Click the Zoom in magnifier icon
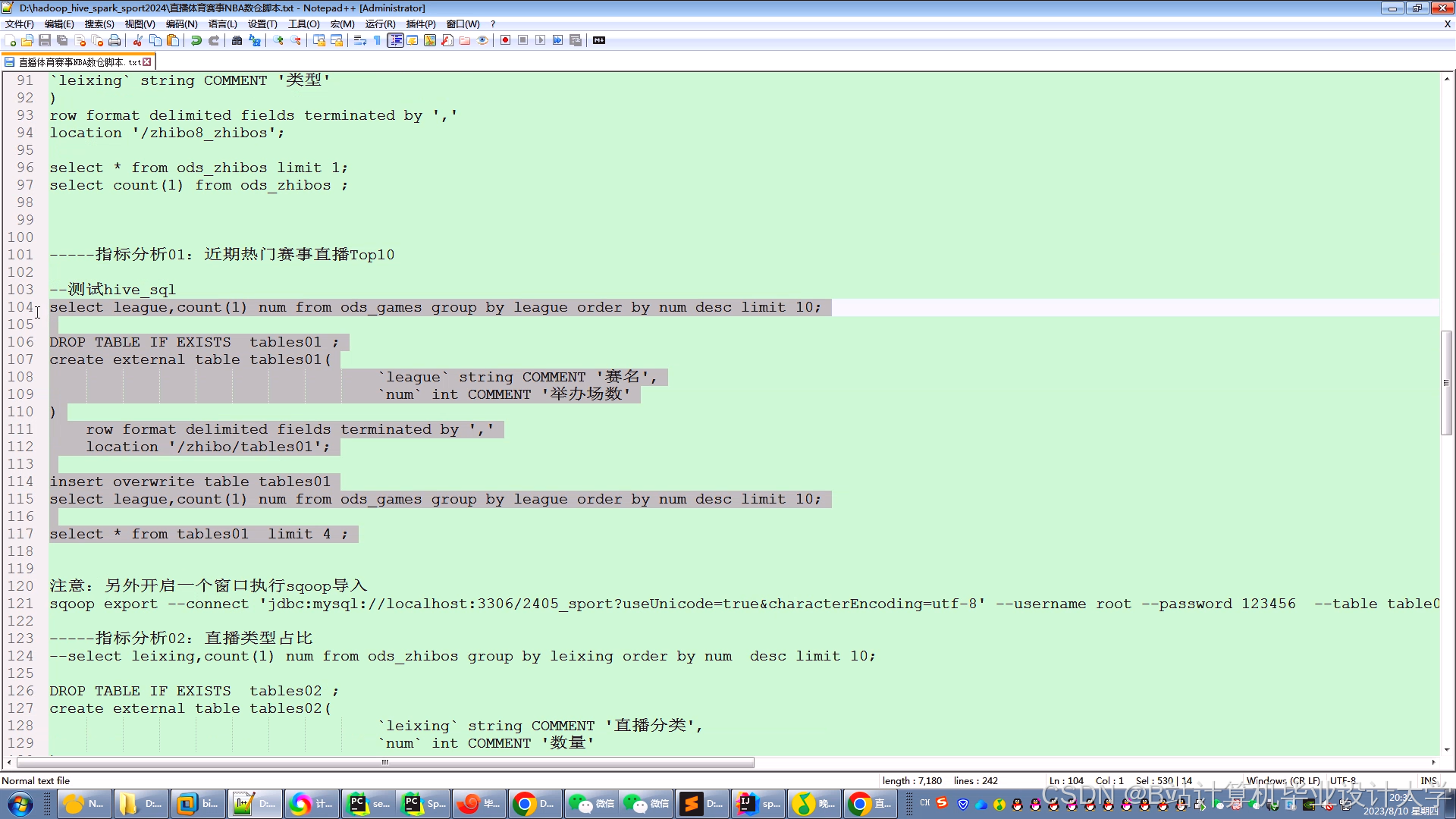The width and height of the screenshot is (1456, 819). (278, 40)
